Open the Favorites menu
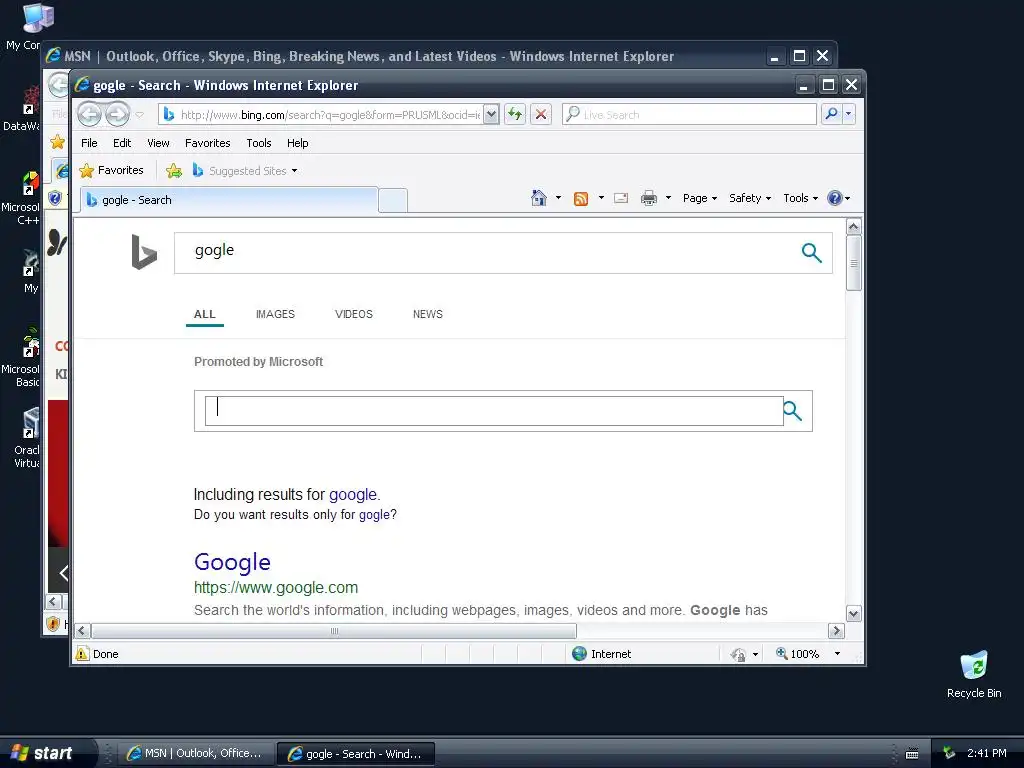The width and height of the screenshot is (1024, 768). point(208,143)
